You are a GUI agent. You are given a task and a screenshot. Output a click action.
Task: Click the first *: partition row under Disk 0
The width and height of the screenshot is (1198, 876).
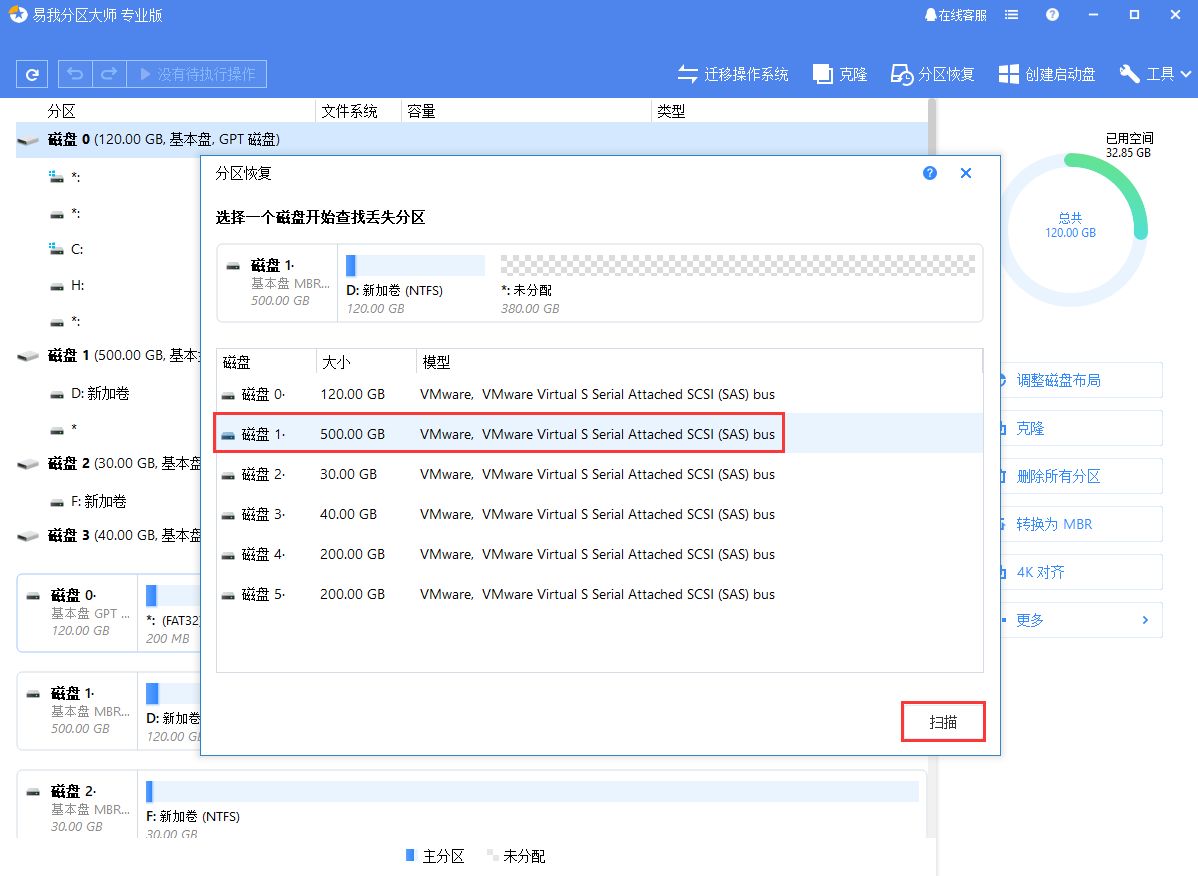(x=66, y=177)
